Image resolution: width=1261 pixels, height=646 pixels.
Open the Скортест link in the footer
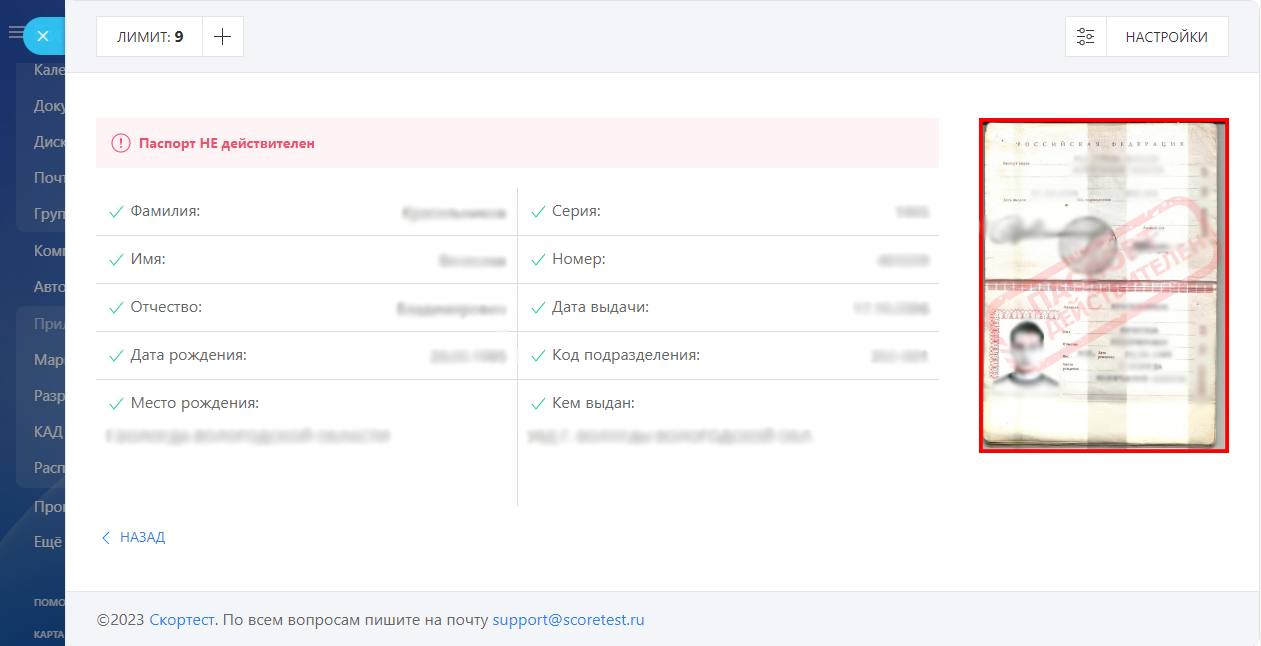[182, 620]
